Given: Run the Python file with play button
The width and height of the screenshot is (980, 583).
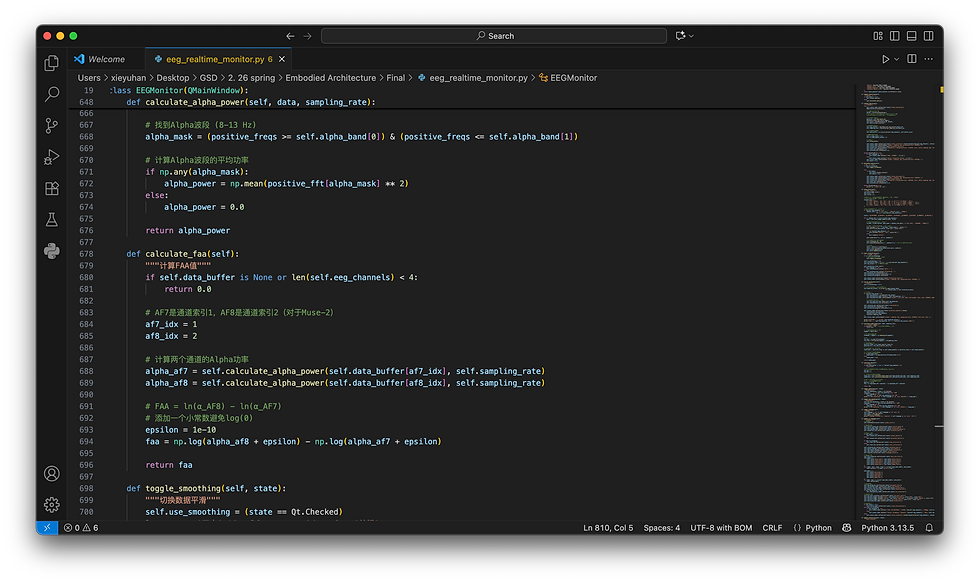Looking at the screenshot, I should click(885, 59).
